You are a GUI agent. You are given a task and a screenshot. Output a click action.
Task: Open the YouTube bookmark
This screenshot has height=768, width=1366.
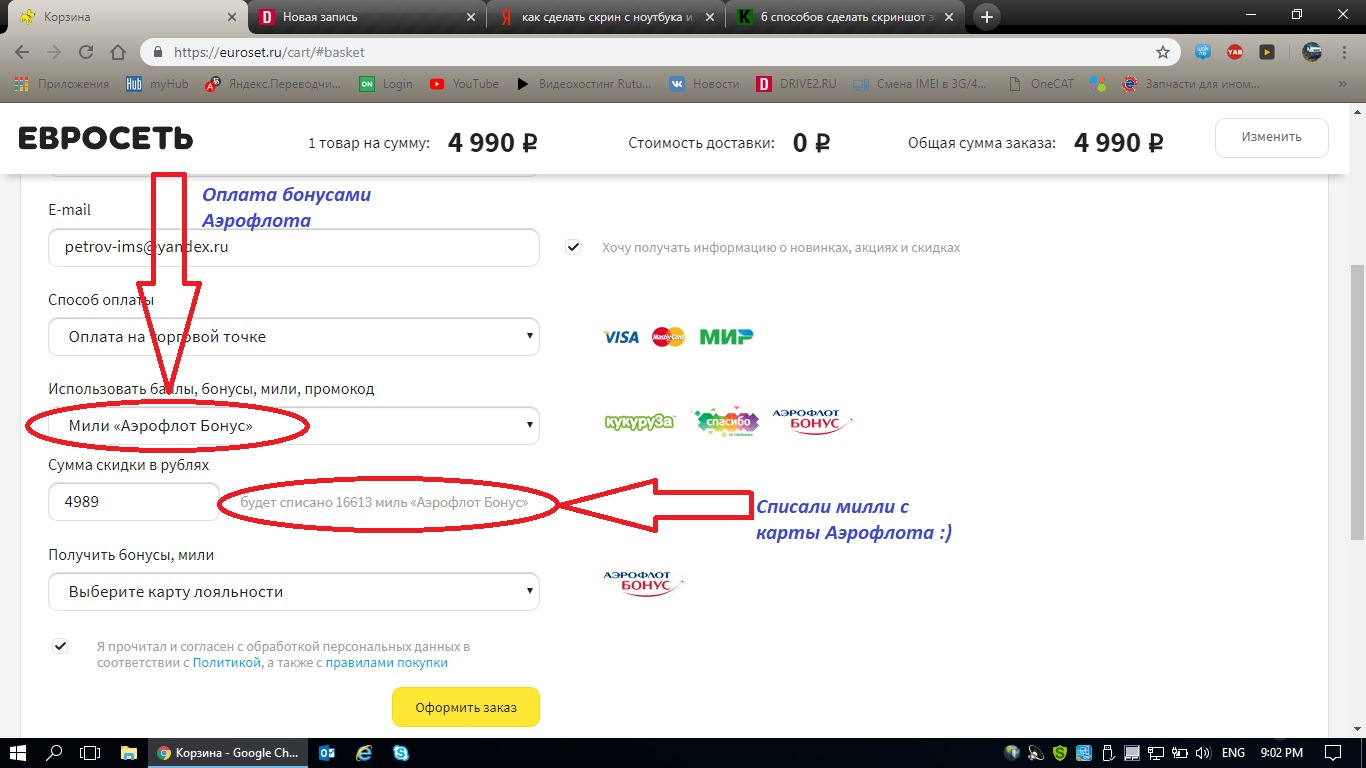[464, 84]
